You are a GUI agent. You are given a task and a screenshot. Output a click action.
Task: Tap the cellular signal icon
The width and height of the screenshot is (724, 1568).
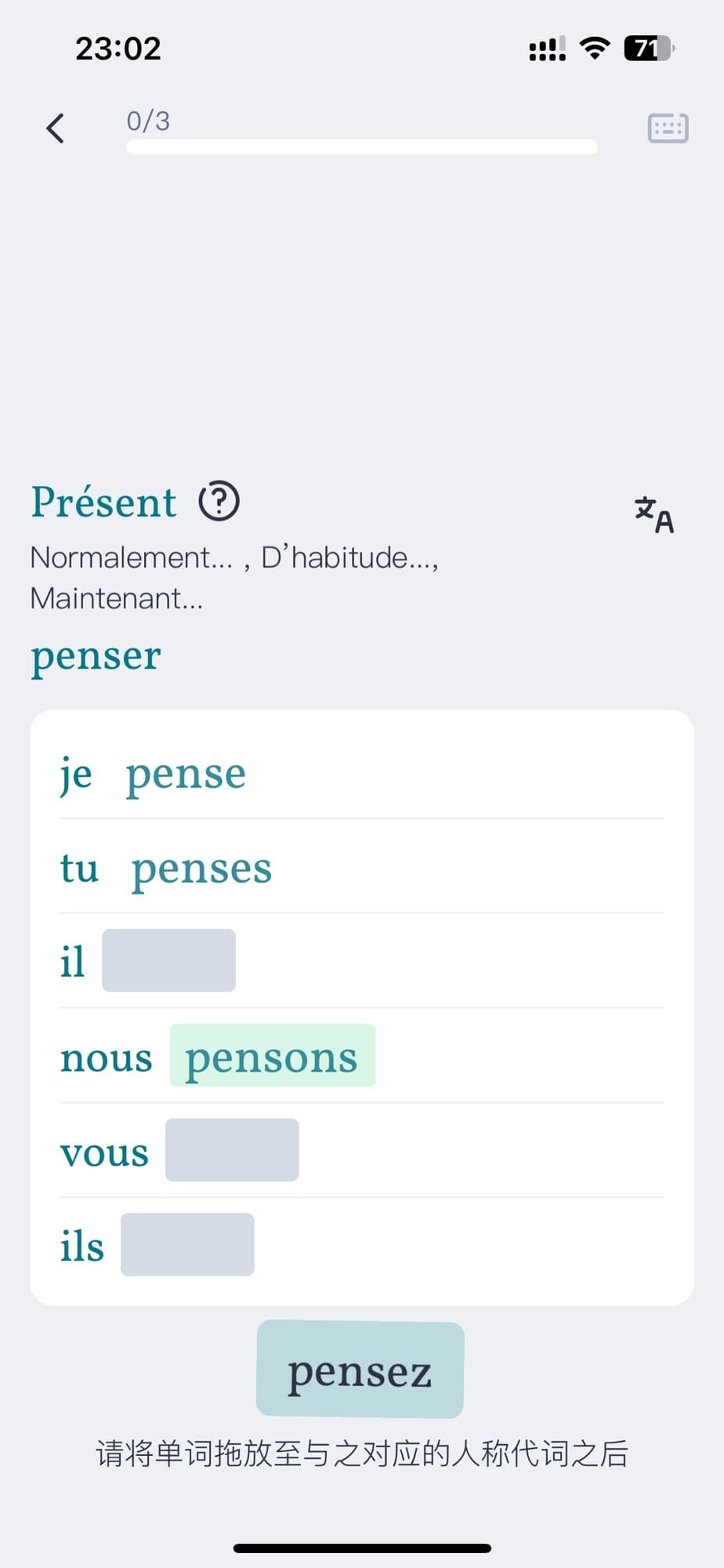[547, 49]
